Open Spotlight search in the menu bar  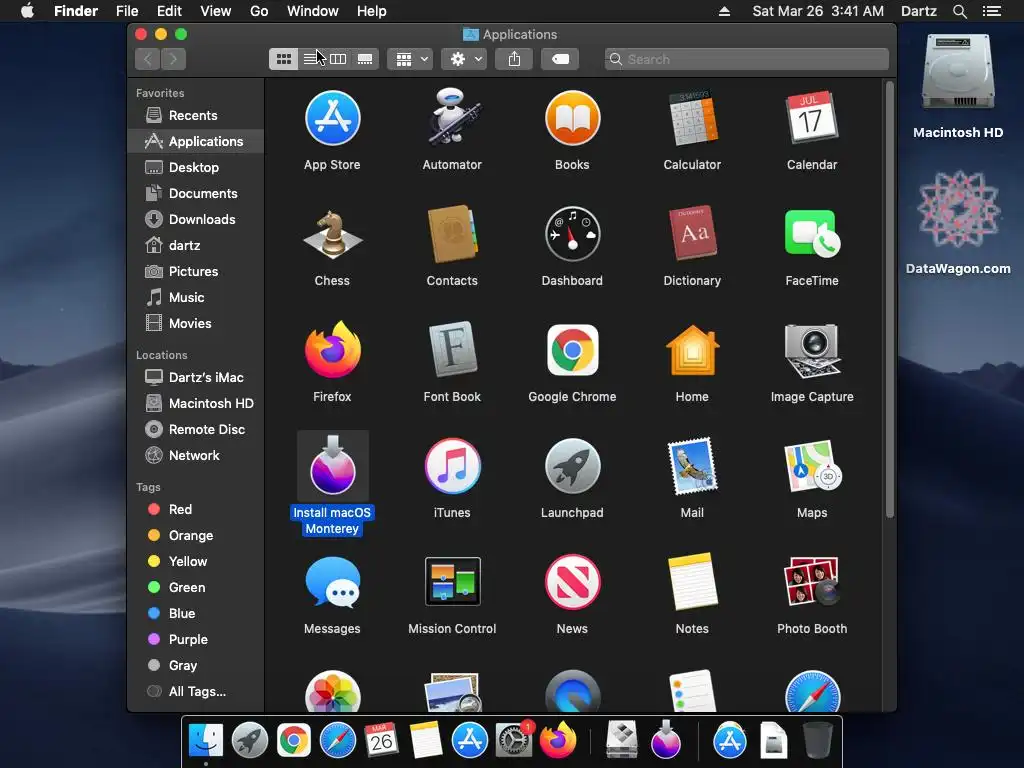point(959,11)
